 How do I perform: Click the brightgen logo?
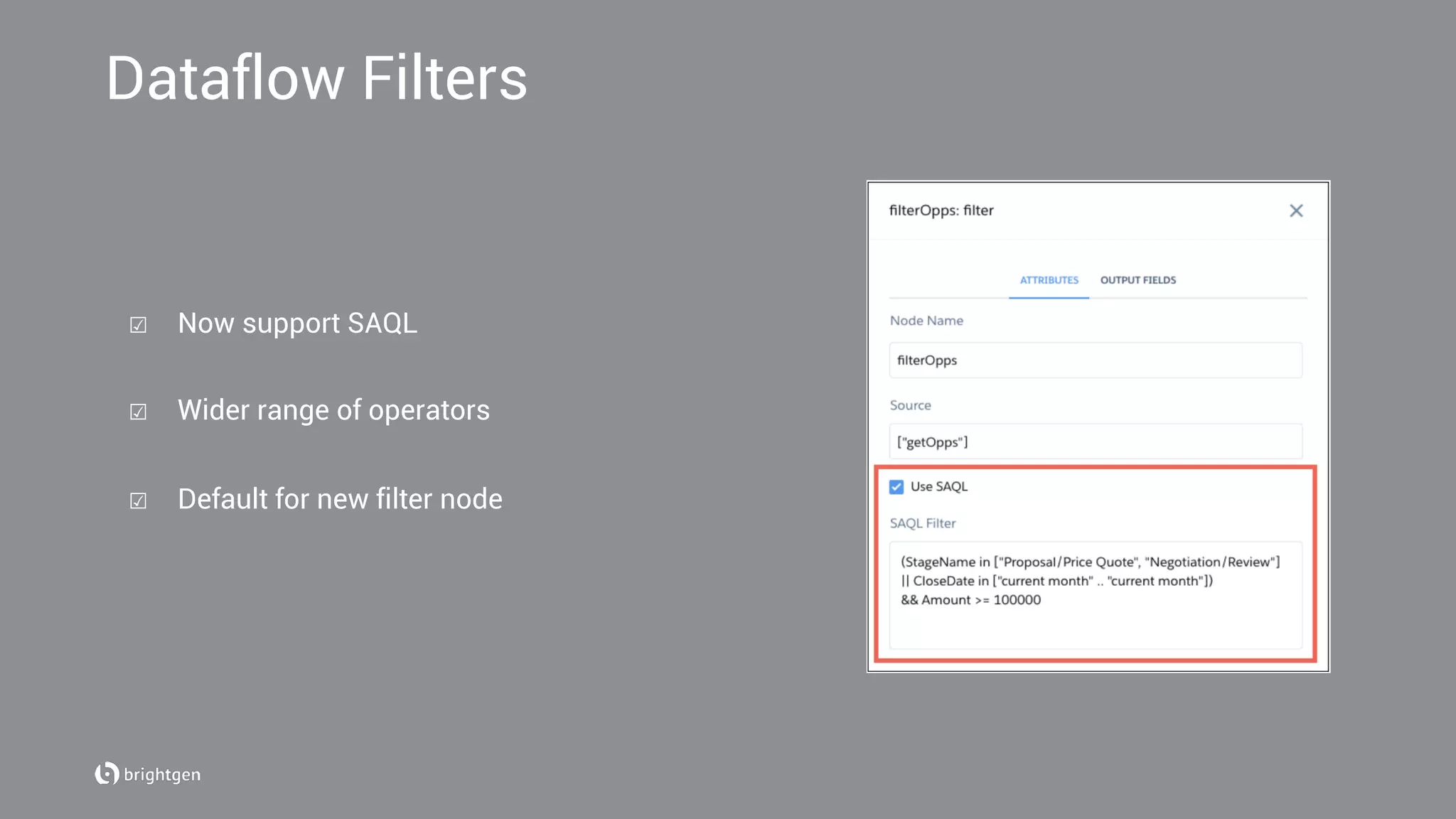148,773
